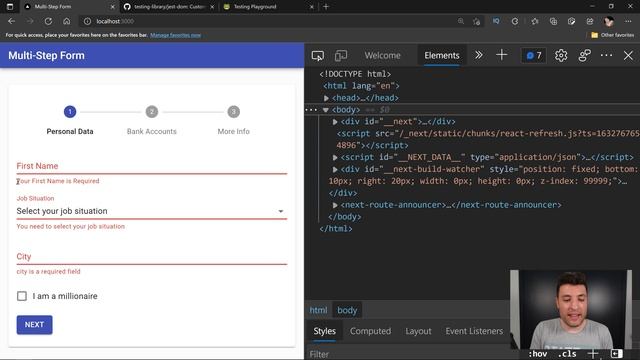Image resolution: width=640 pixels, height=360 pixels.
Task: Close the DevTools panel
Action: [x=628, y=56]
